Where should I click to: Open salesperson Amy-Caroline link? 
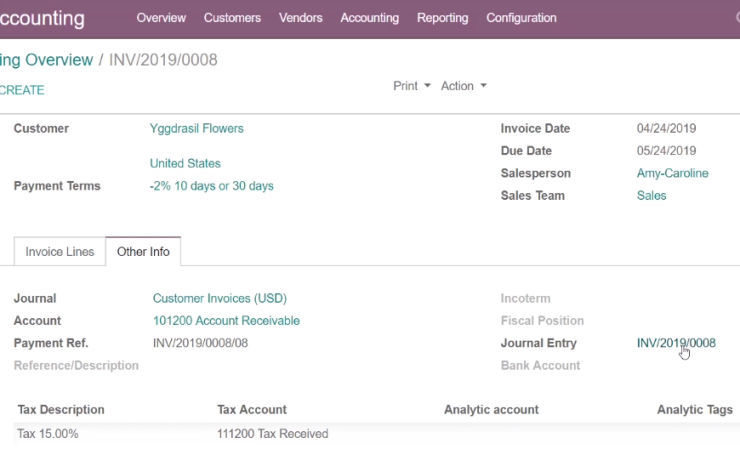tap(673, 173)
